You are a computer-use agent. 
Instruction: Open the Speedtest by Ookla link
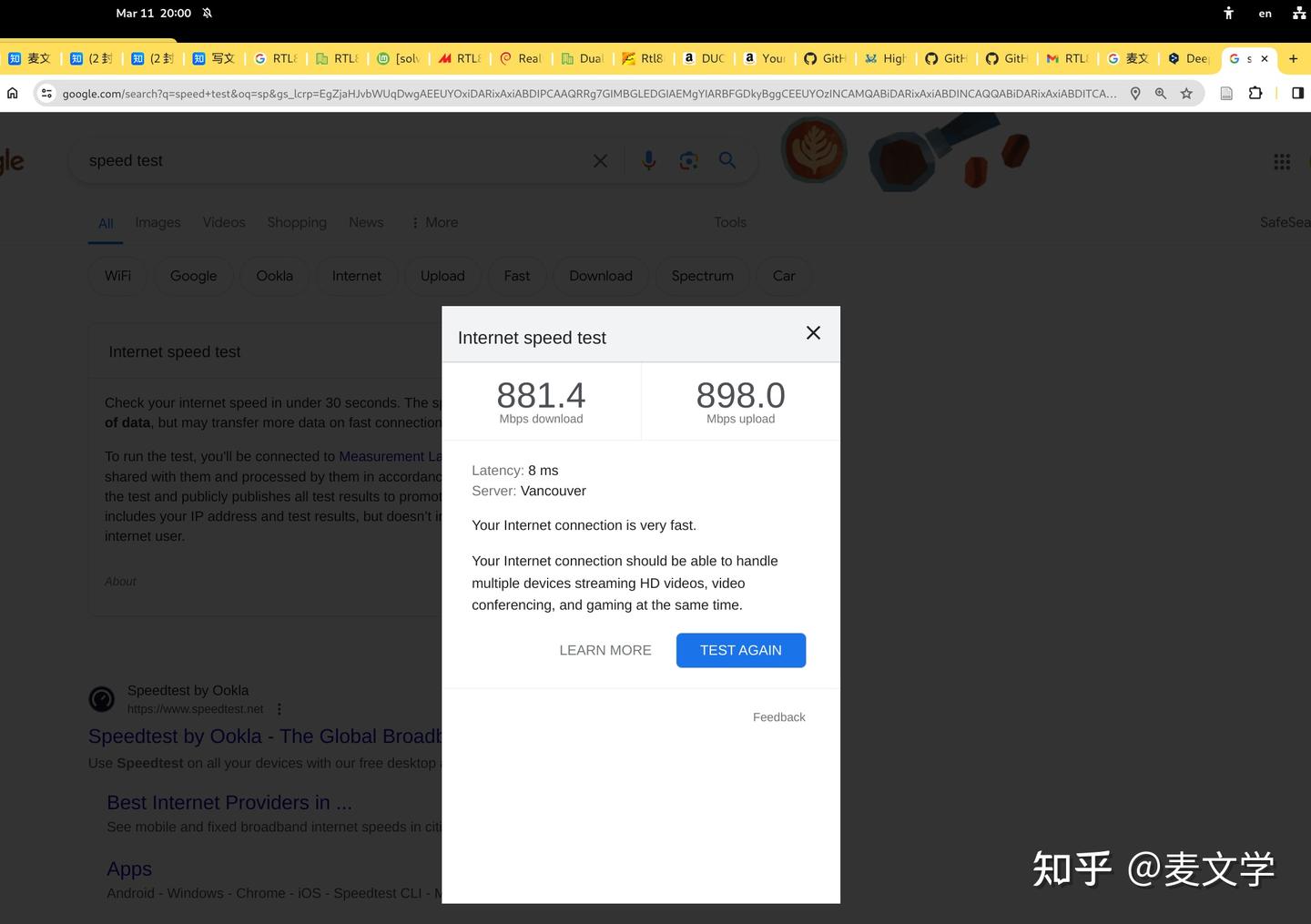pos(266,736)
